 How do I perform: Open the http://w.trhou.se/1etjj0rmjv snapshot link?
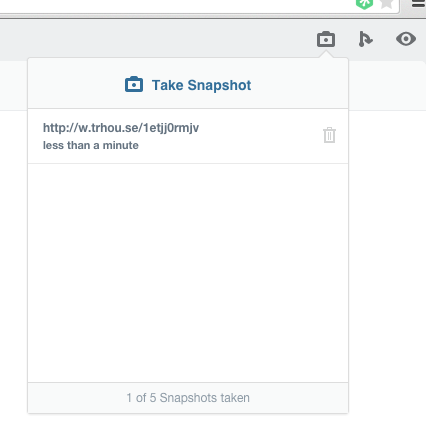(x=121, y=128)
